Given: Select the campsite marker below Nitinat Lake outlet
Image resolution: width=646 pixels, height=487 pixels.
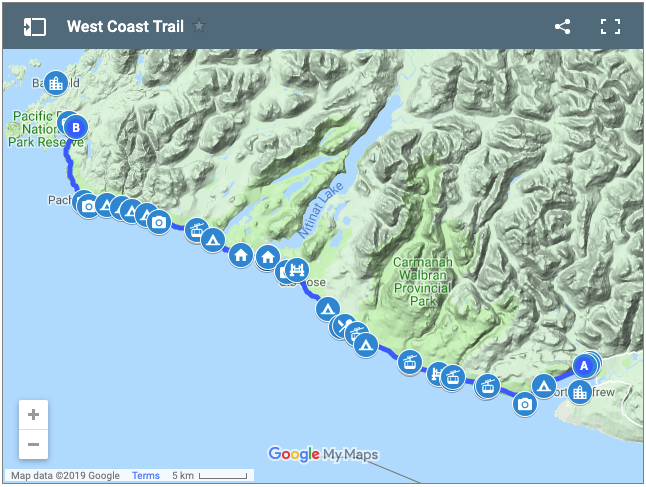Looking at the screenshot, I should pos(327,309).
